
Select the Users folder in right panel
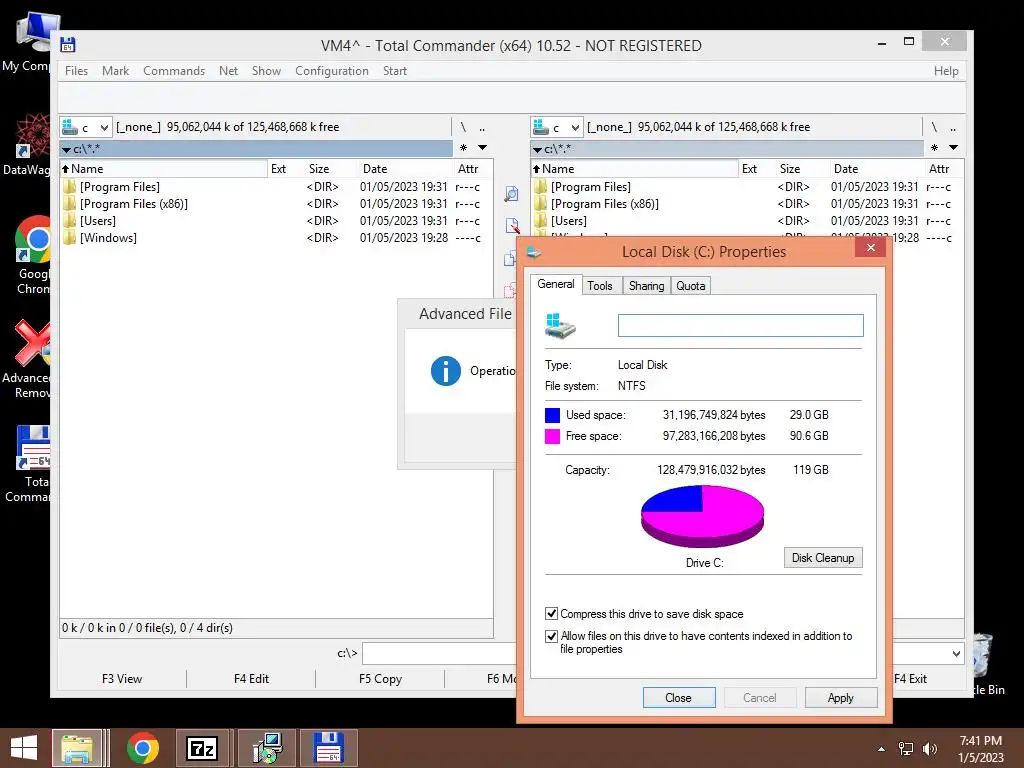tap(569, 221)
